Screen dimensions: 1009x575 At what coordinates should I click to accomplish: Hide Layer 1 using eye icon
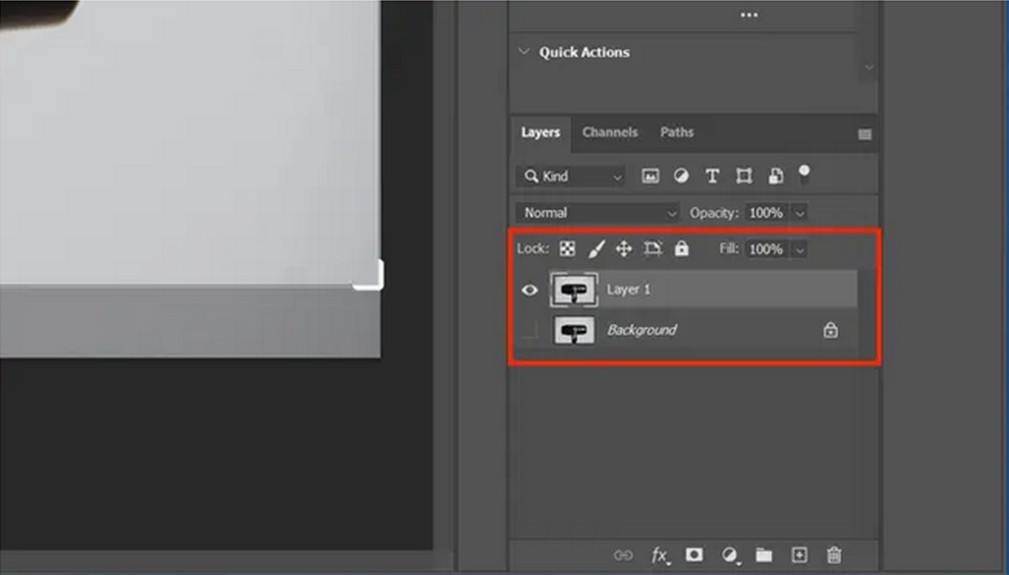tap(531, 290)
